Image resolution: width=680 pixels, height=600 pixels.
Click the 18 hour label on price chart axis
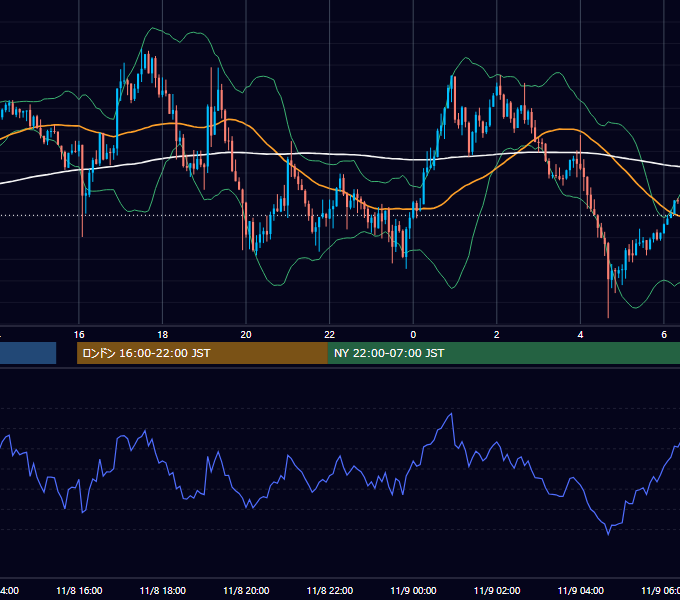[x=163, y=335]
